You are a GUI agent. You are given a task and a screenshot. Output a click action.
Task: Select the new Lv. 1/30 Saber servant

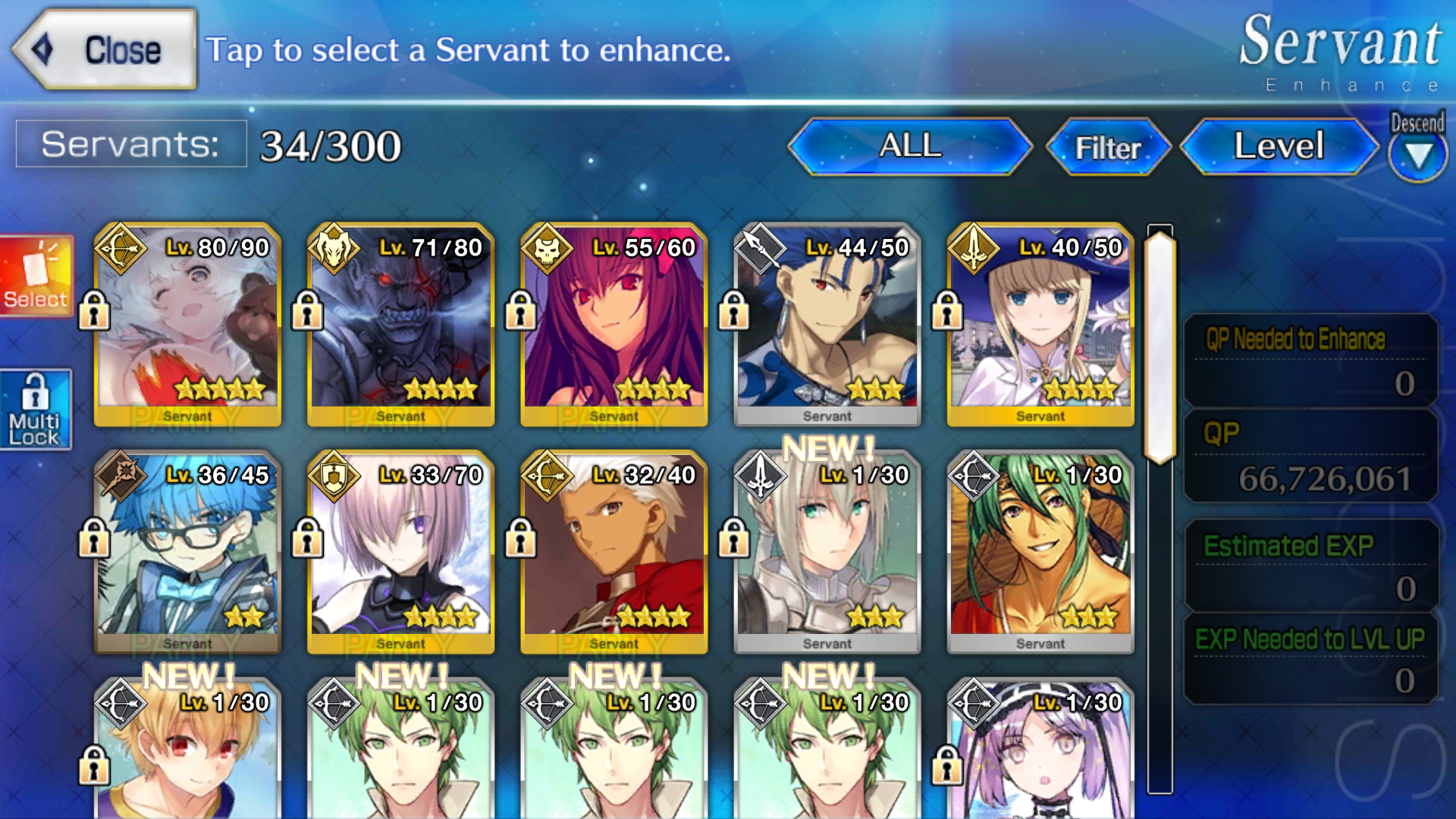point(827,552)
